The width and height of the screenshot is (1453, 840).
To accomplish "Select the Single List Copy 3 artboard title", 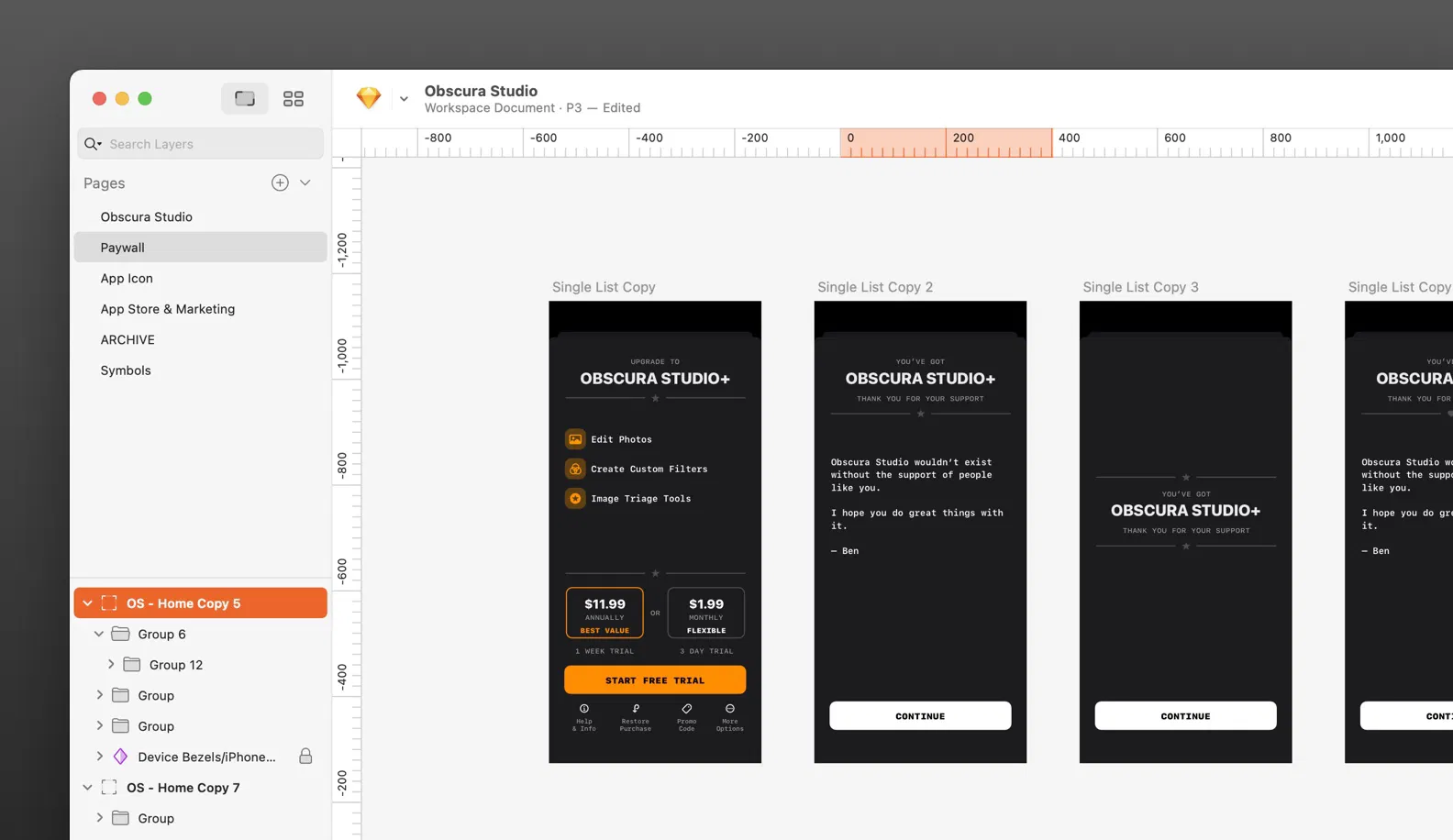I will (x=1140, y=287).
